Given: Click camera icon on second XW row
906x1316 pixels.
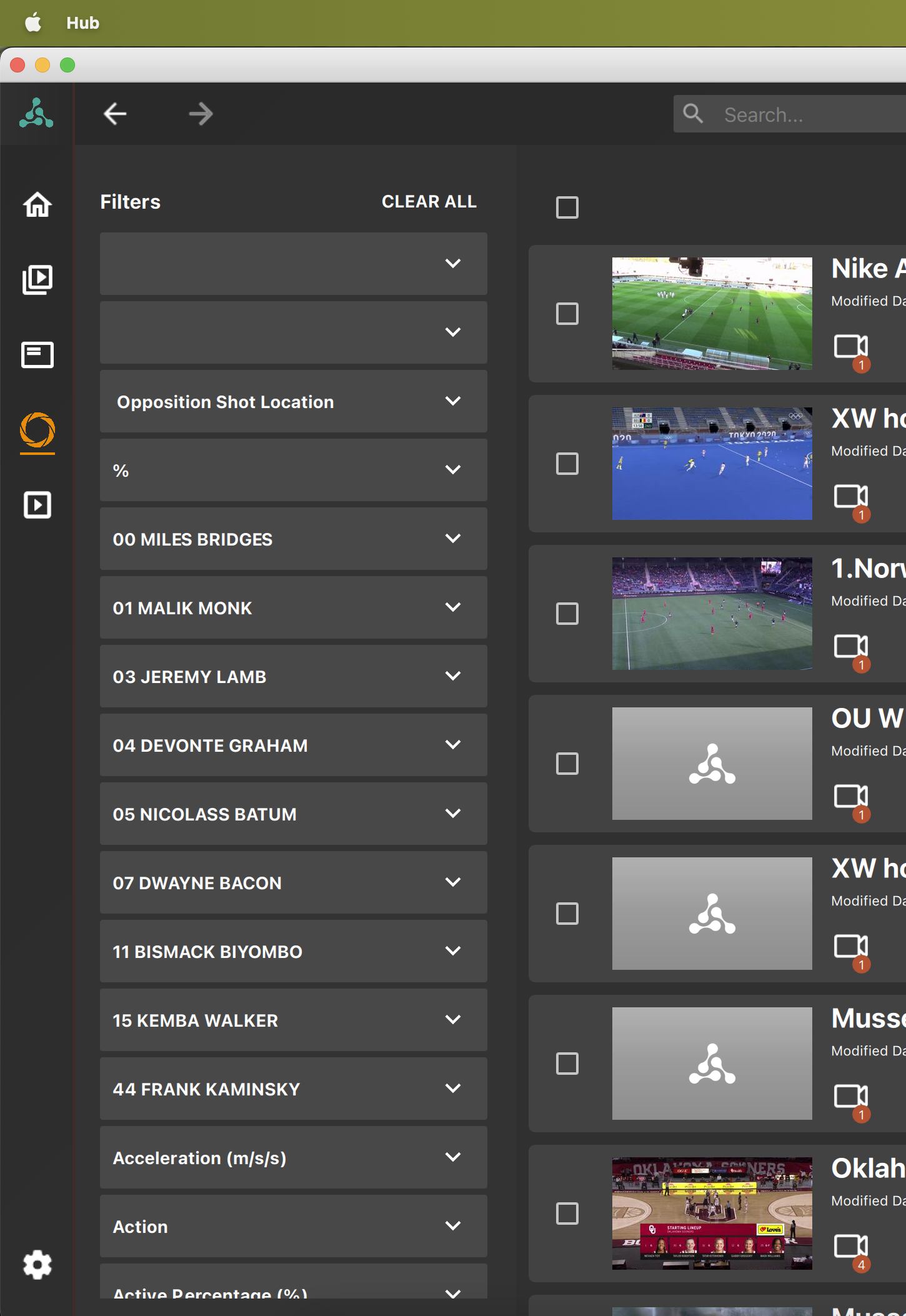Looking at the screenshot, I should pos(851,946).
